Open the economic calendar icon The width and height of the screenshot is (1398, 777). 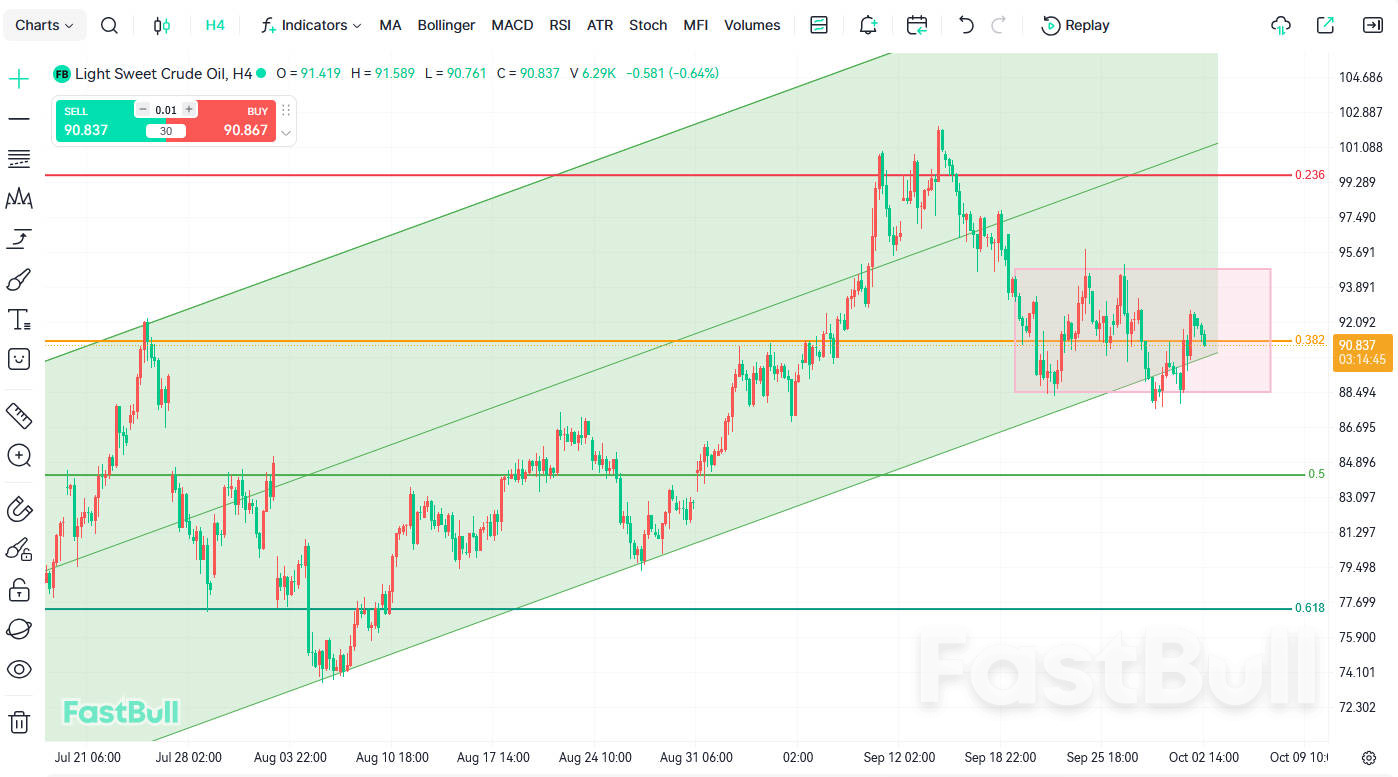tap(917, 25)
